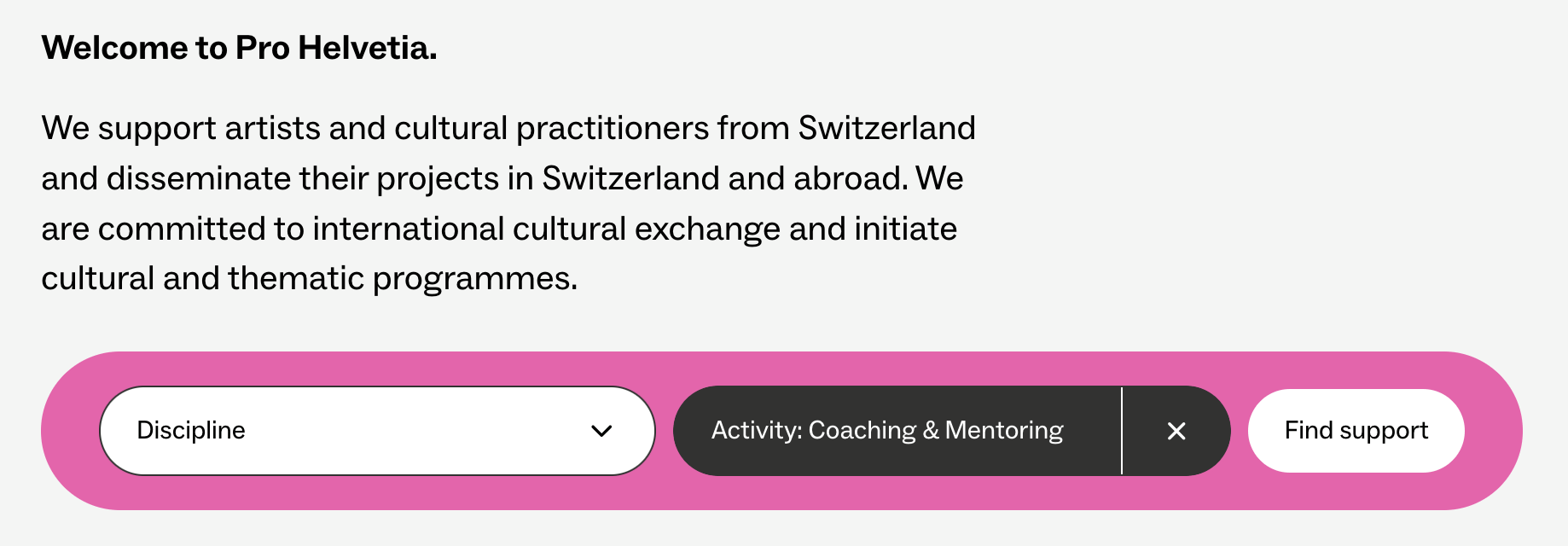
Task: Clear the selected activity using the cross icon
Action: pyautogui.click(x=1176, y=431)
